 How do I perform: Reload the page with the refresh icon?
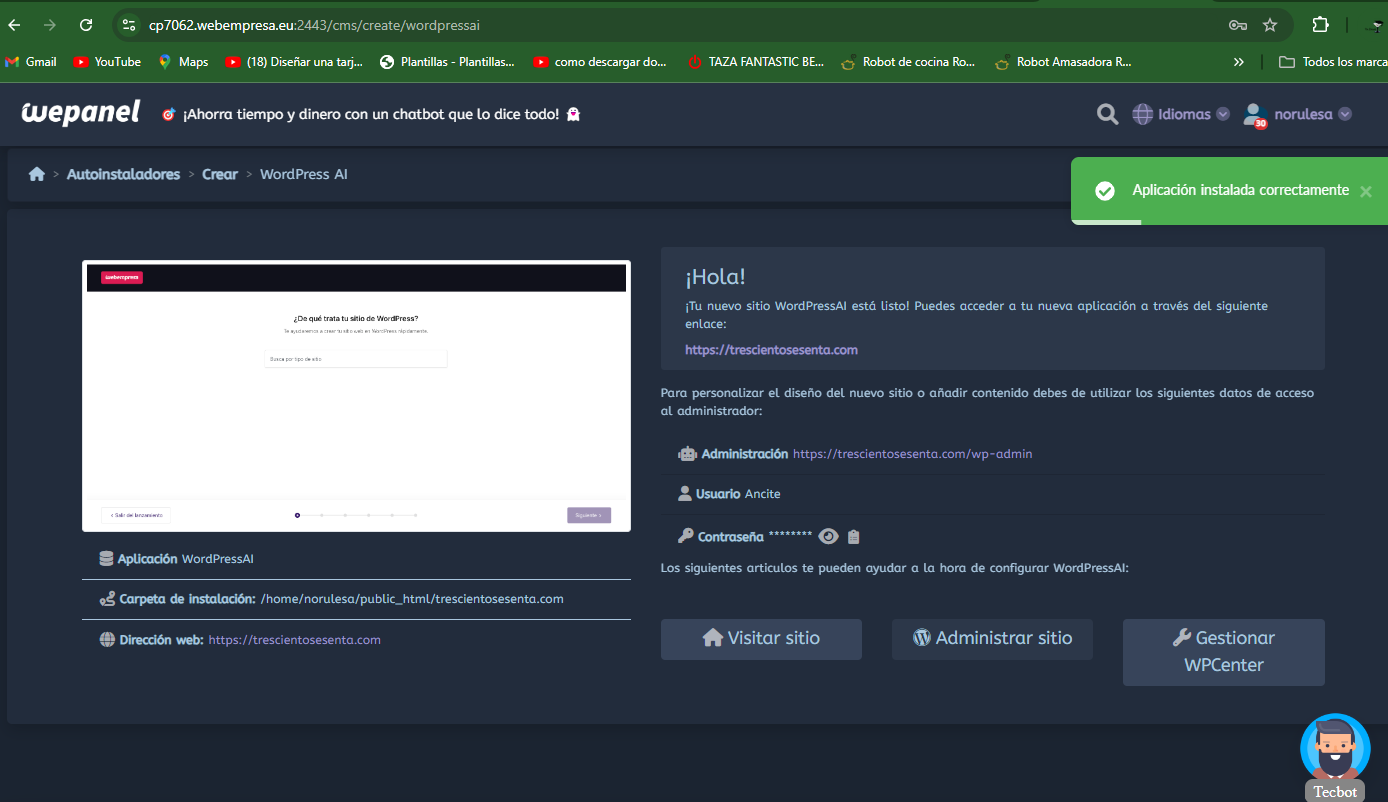[x=86, y=25]
